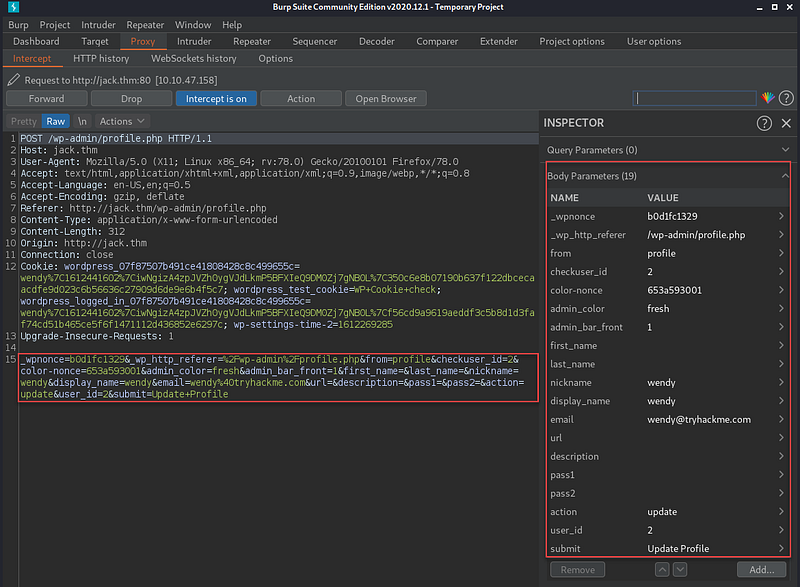The height and width of the screenshot is (587, 800).
Task: Open the Actions dropdown in editor
Action: pyautogui.click(x=122, y=121)
